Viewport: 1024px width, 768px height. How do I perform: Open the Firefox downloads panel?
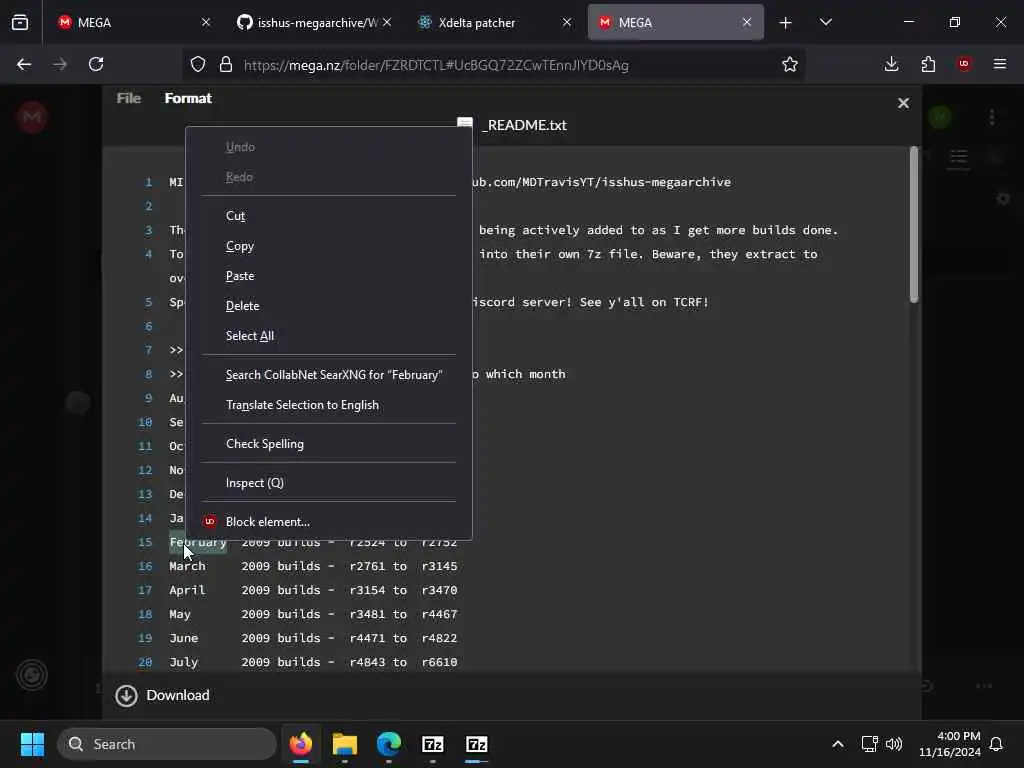tap(891, 64)
